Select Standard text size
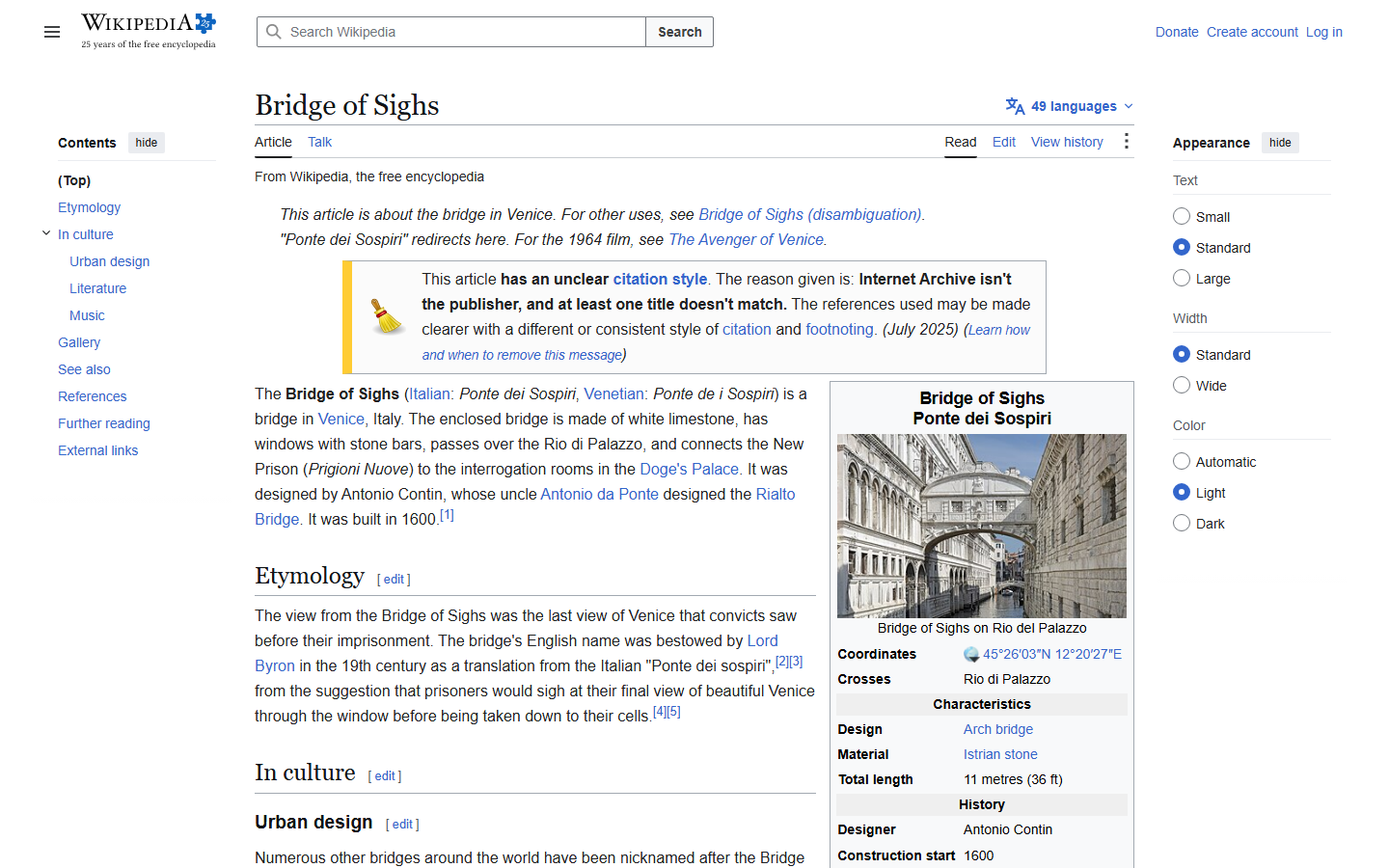Screen dimensions: 1389x868 point(1182,247)
